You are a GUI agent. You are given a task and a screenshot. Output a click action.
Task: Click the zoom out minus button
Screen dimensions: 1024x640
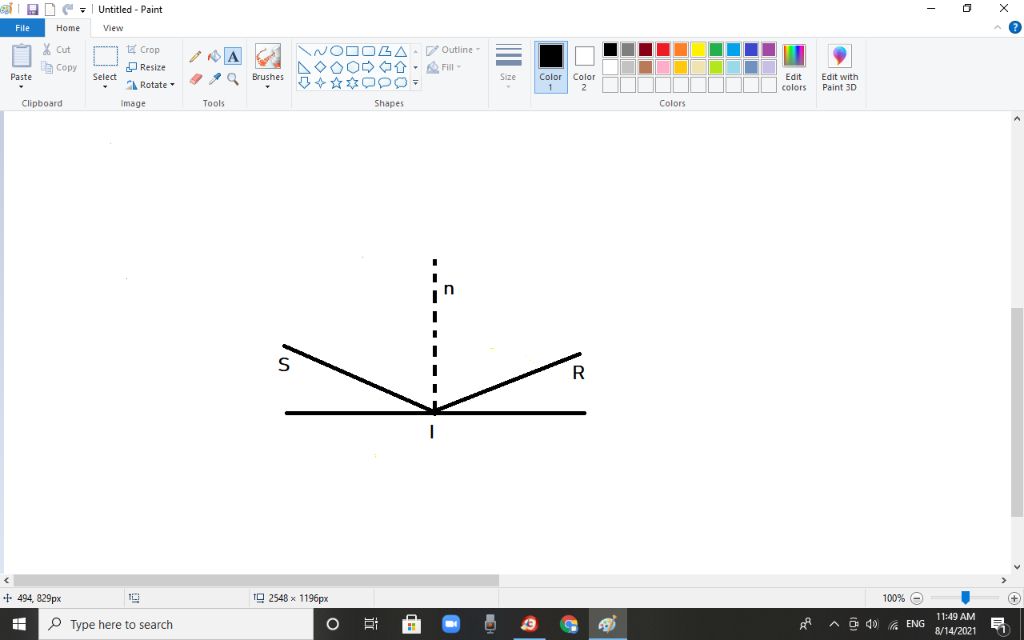pyautogui.click(x=916, y=598)
